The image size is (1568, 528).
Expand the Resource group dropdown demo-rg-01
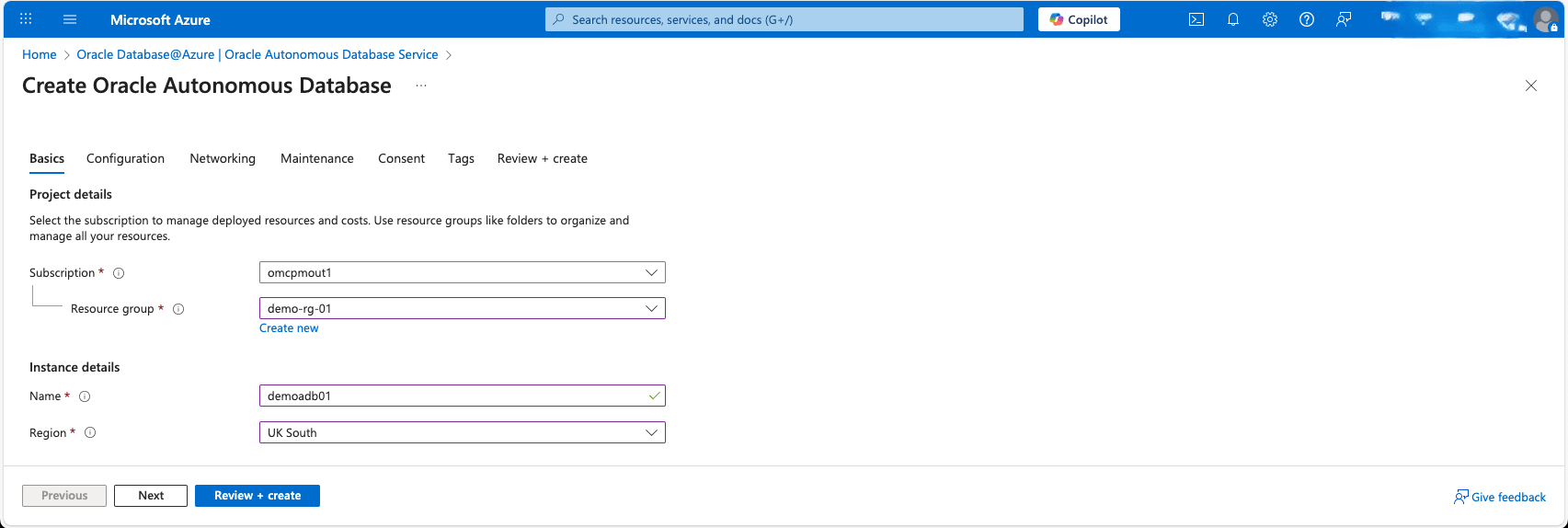[x=462, y=308]
